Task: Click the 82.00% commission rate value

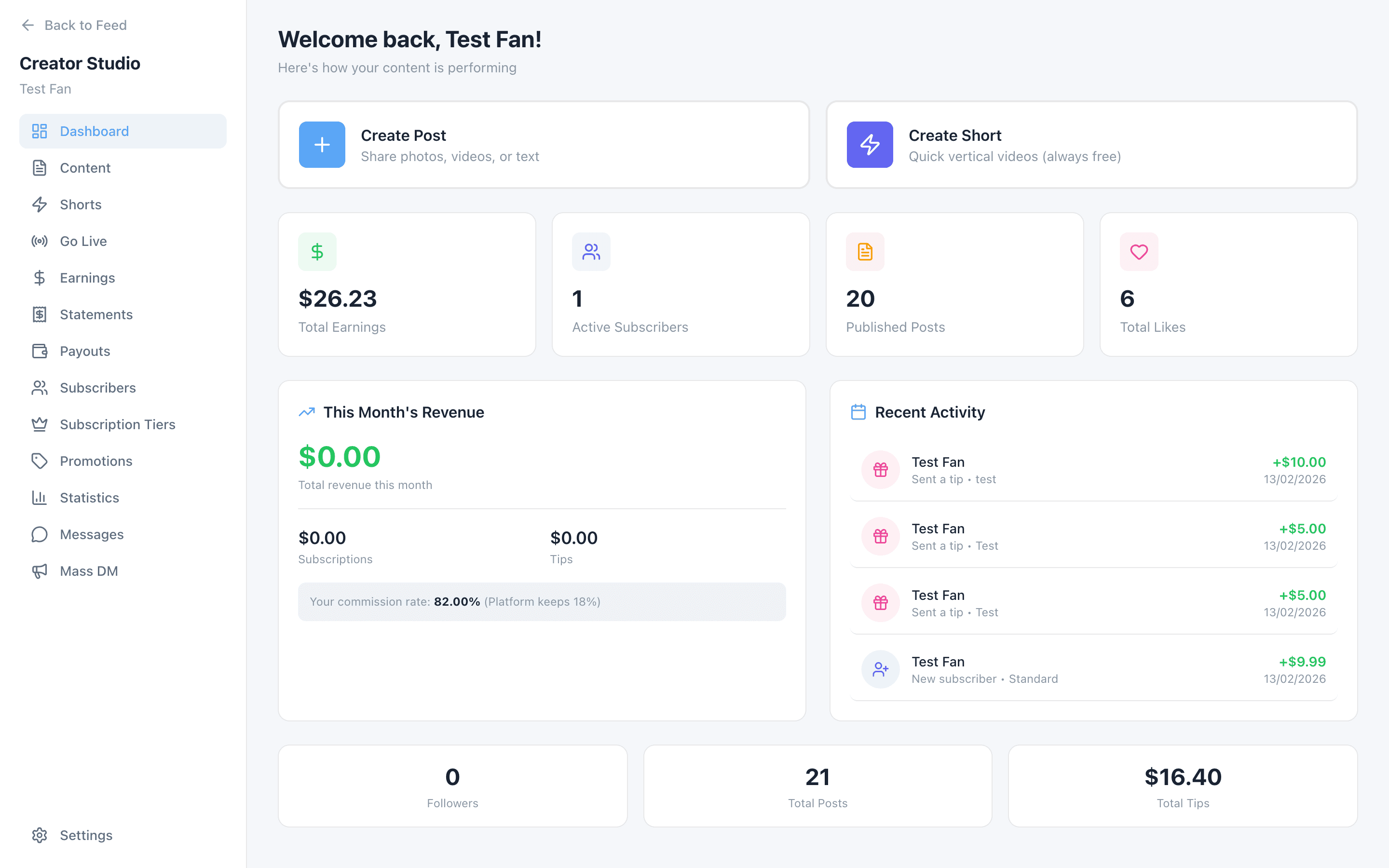Action: pyautogui.click(x=457, y=602)
